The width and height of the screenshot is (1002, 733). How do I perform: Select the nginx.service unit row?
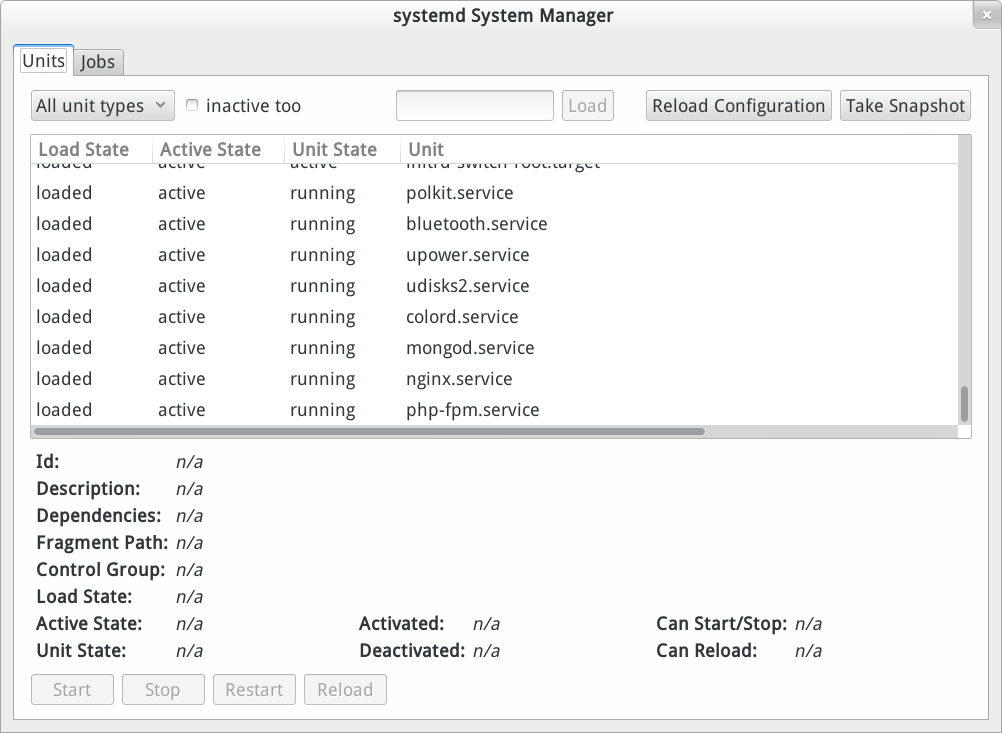[x=459, y=378]
